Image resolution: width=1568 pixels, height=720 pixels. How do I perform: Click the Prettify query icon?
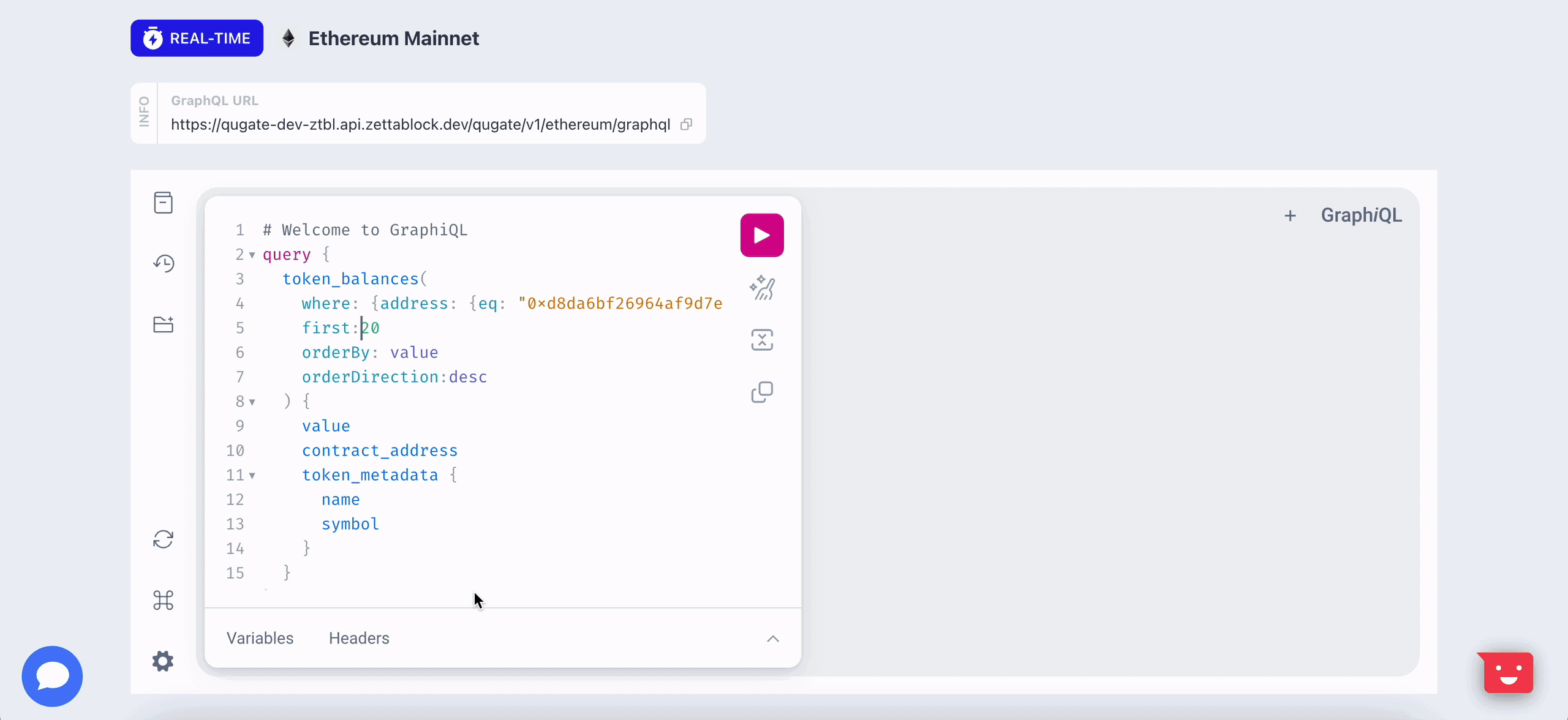pyautogui.click(x=762, y=288)
